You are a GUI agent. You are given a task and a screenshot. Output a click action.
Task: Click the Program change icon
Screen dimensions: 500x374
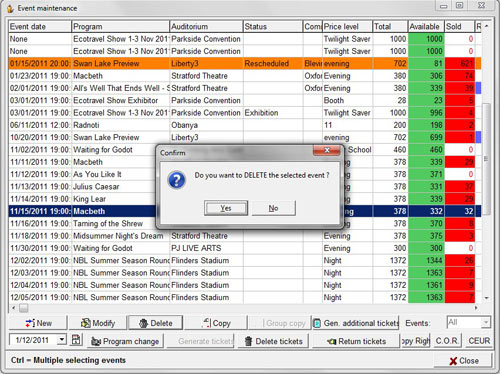click(96, 341)
